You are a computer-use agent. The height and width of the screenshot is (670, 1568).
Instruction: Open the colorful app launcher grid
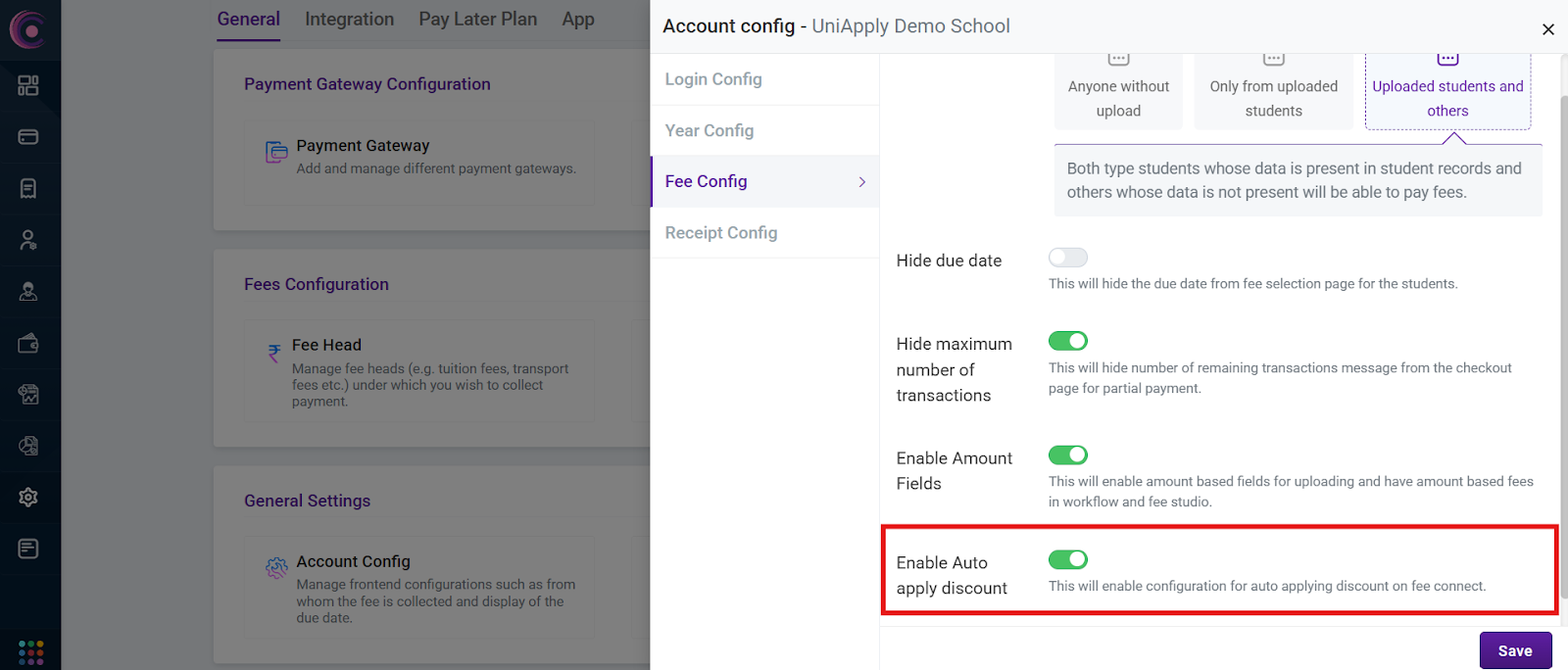[30, 651]
